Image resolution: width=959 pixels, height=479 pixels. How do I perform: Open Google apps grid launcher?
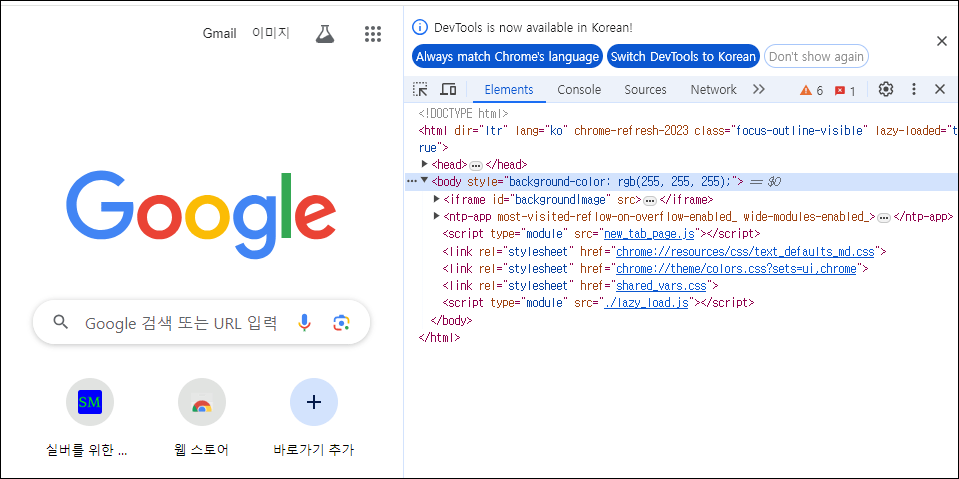373,34
